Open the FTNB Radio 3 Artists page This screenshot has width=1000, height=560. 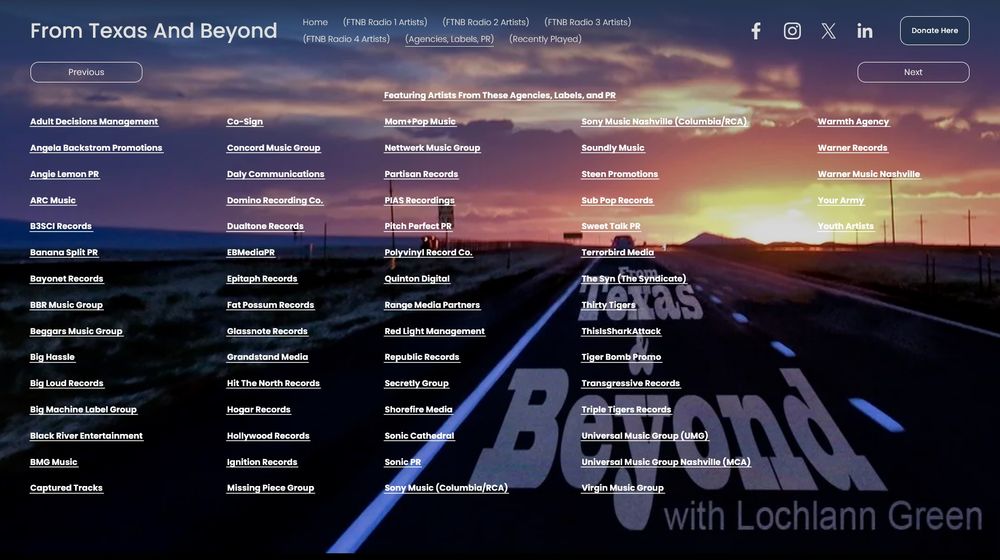[587, 22]
